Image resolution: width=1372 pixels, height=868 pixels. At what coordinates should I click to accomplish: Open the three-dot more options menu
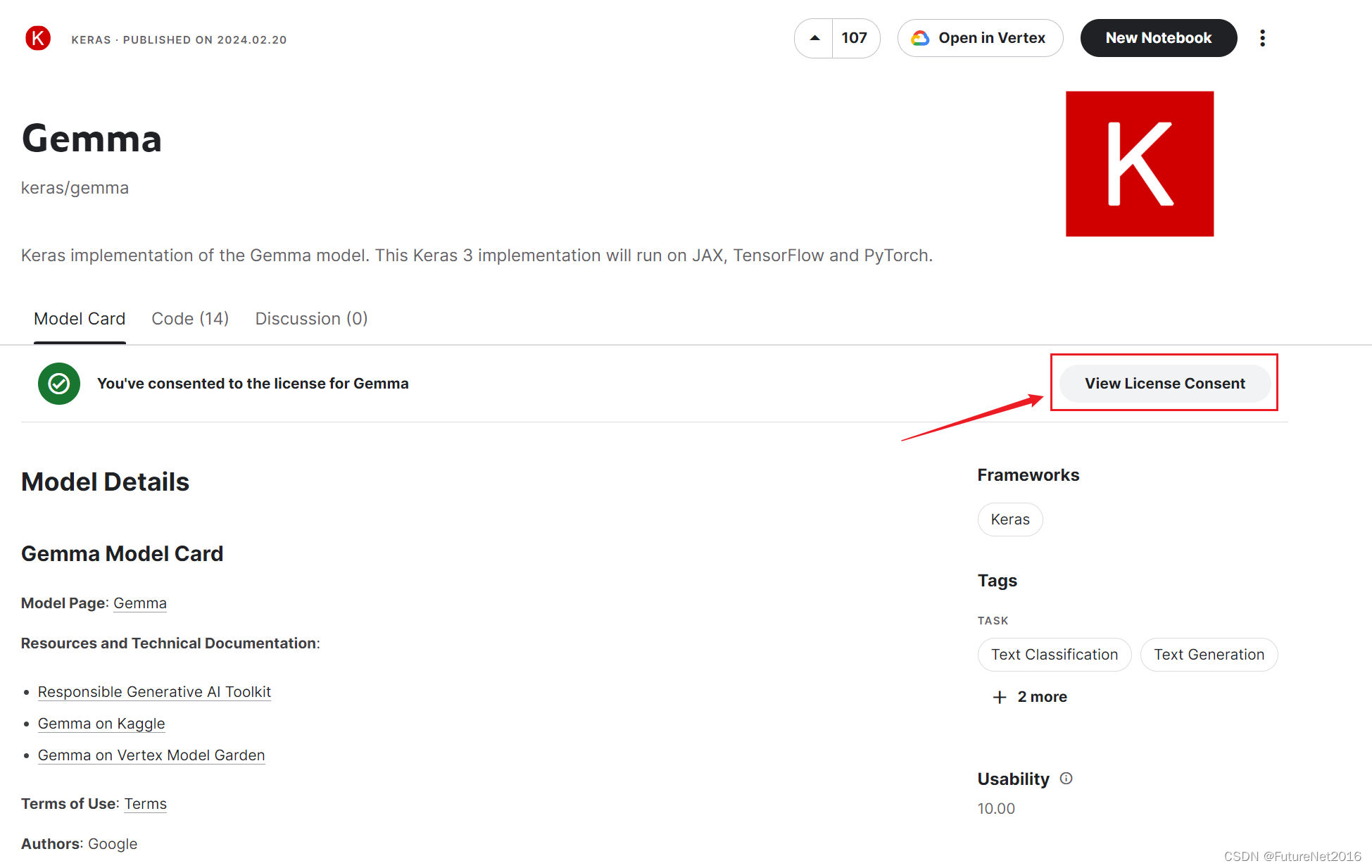[1262, 38]
